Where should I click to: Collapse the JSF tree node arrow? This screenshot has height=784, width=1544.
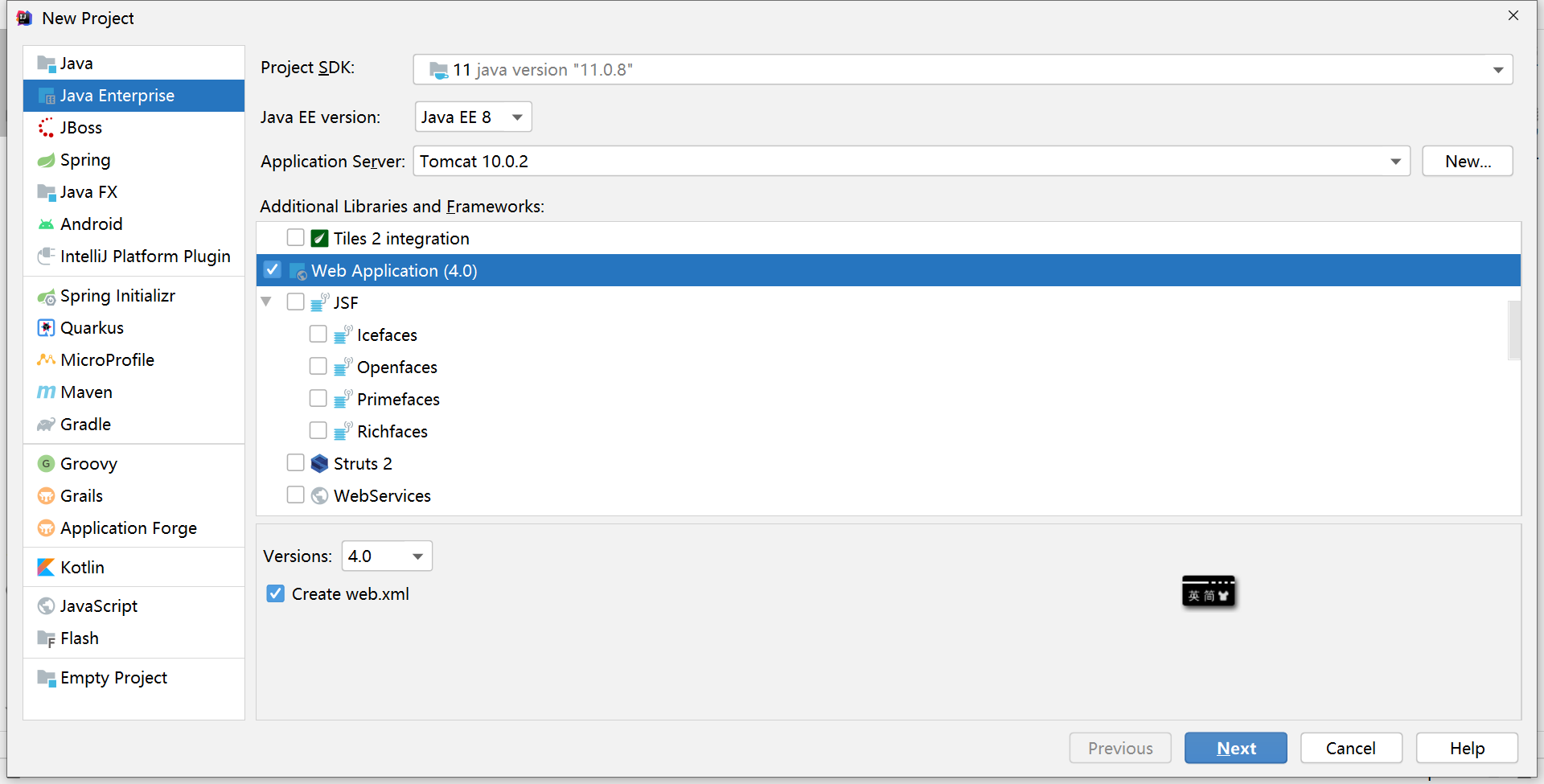coord(266,302)
